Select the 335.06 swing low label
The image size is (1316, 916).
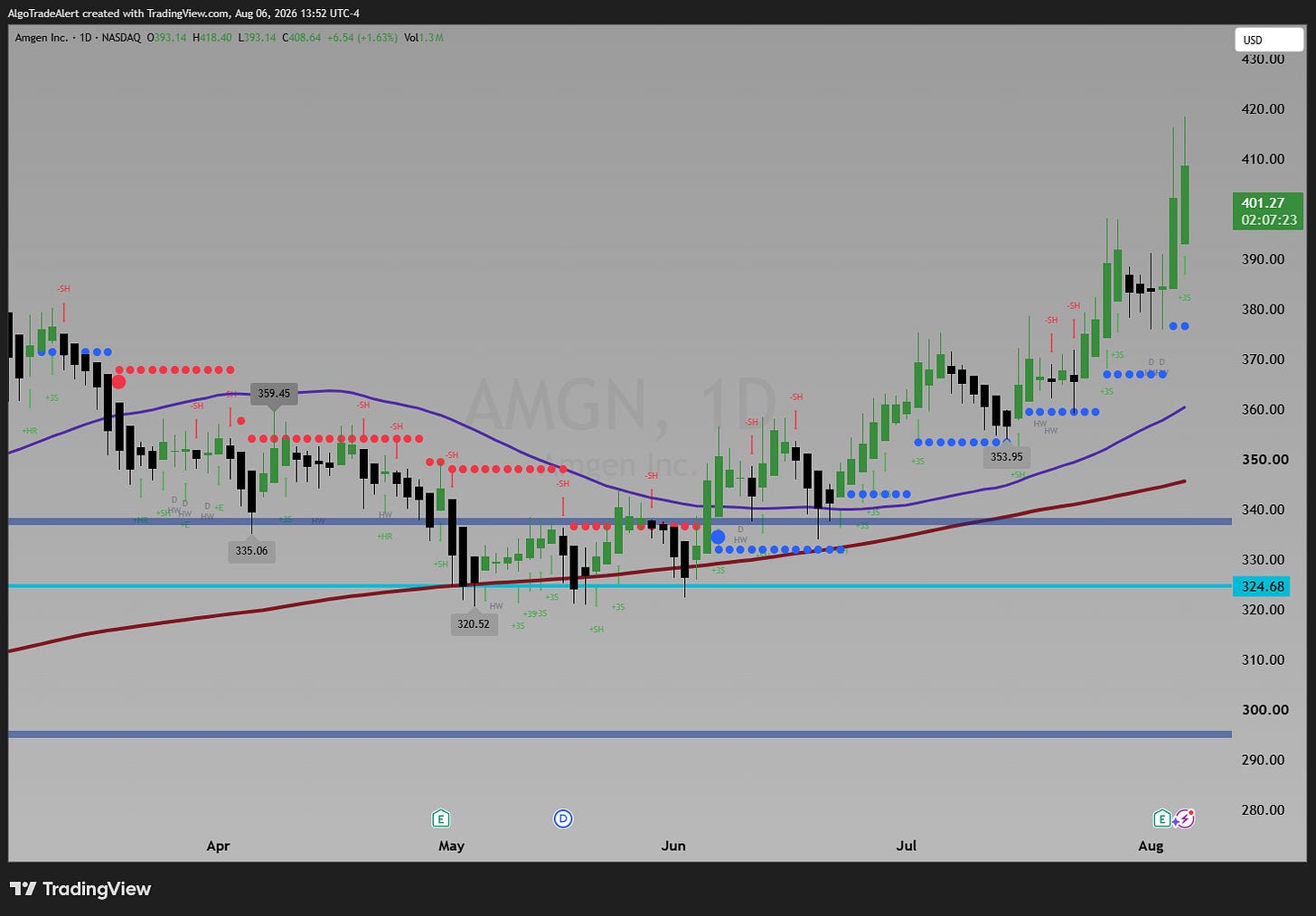pyautogui.click(x=251, y=550)
